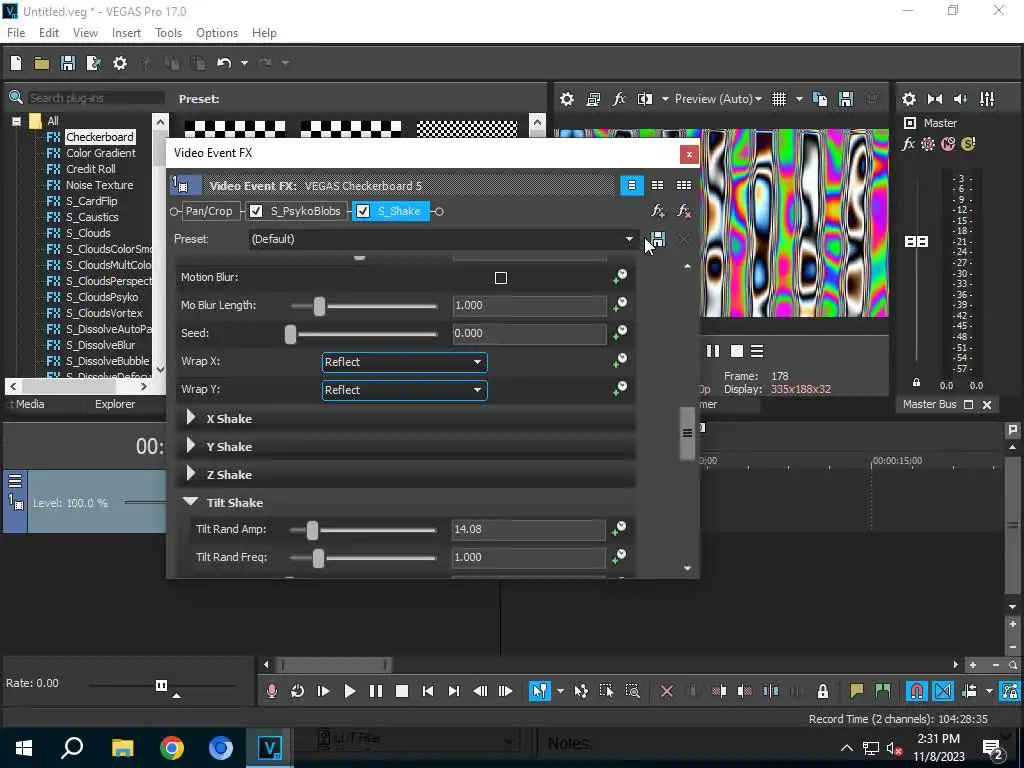Click Mo Blur Length slider handle

319,306
